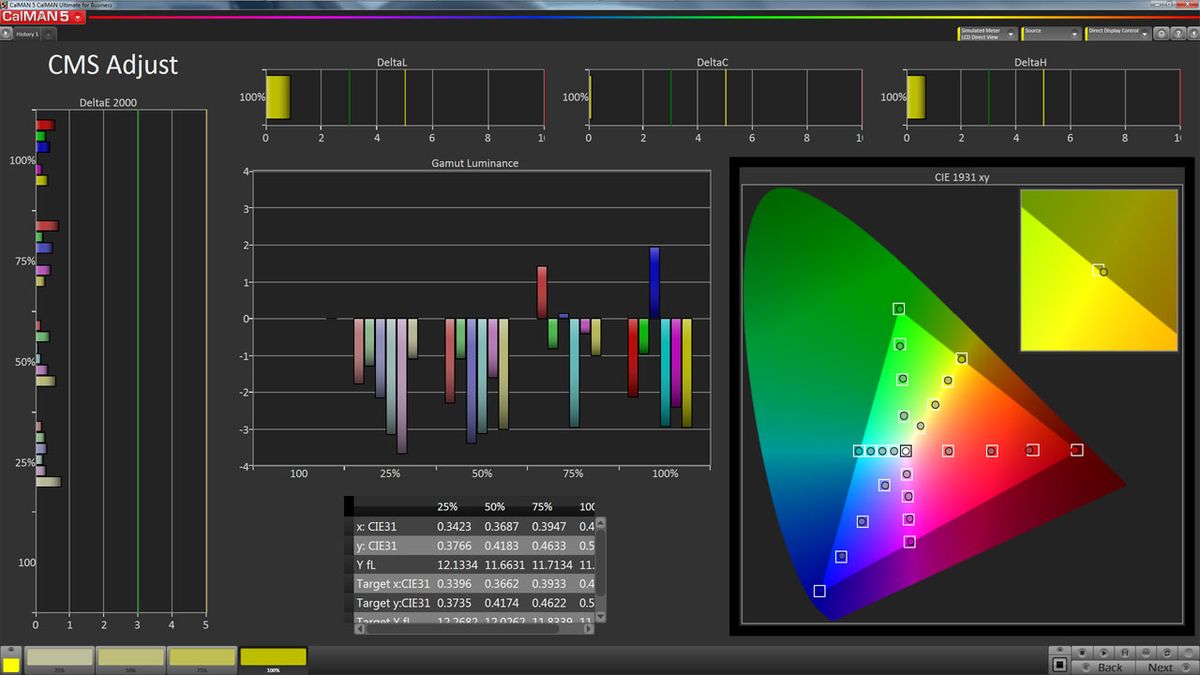Screen dimensions: 1200x675
Task: Click the refresh measurement icon
Action: 1167,653
